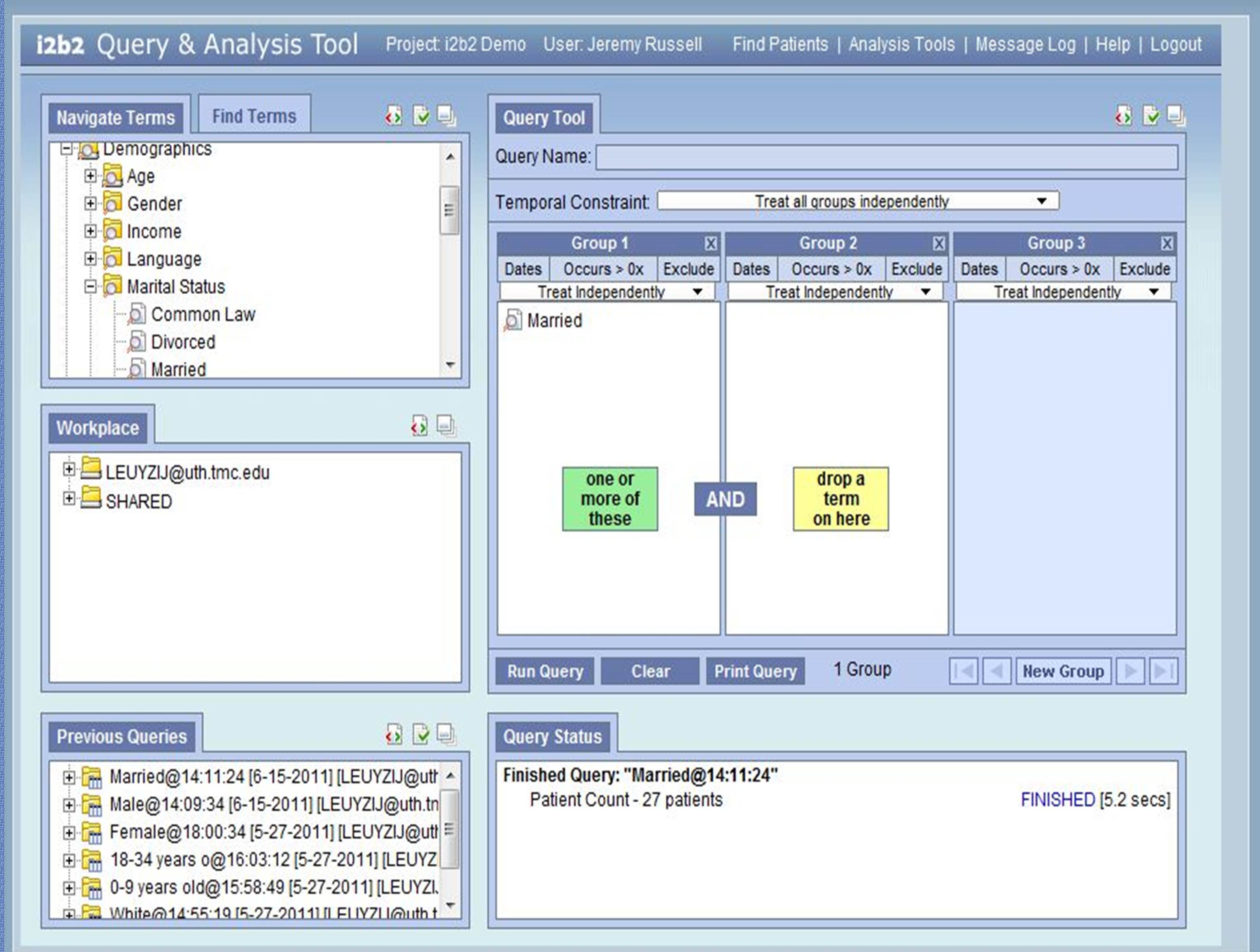Open the Message Log
This screenshot has height=952, width=1260.
click(x=1025, y=44)
